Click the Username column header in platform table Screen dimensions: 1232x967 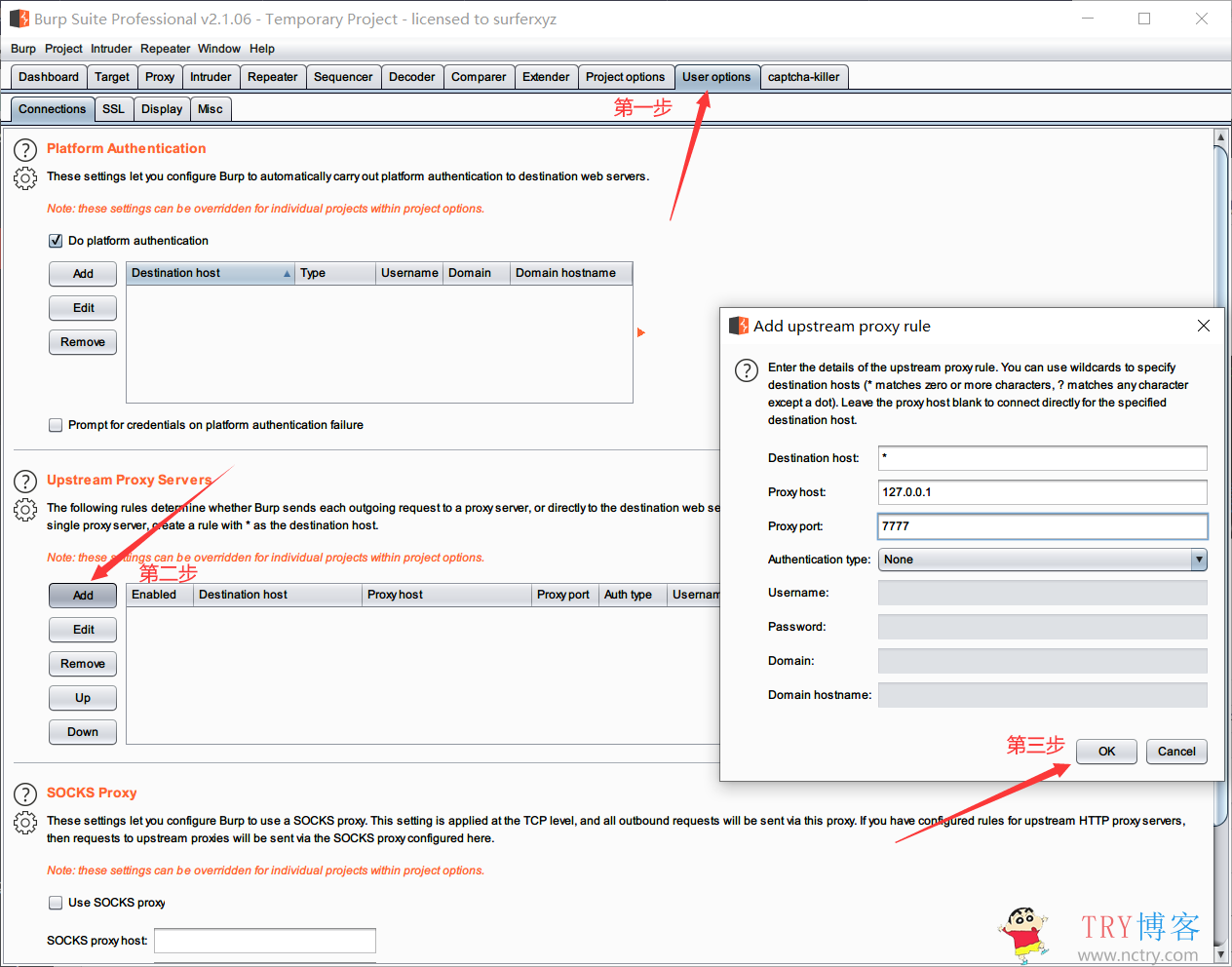tap(409, 273)
